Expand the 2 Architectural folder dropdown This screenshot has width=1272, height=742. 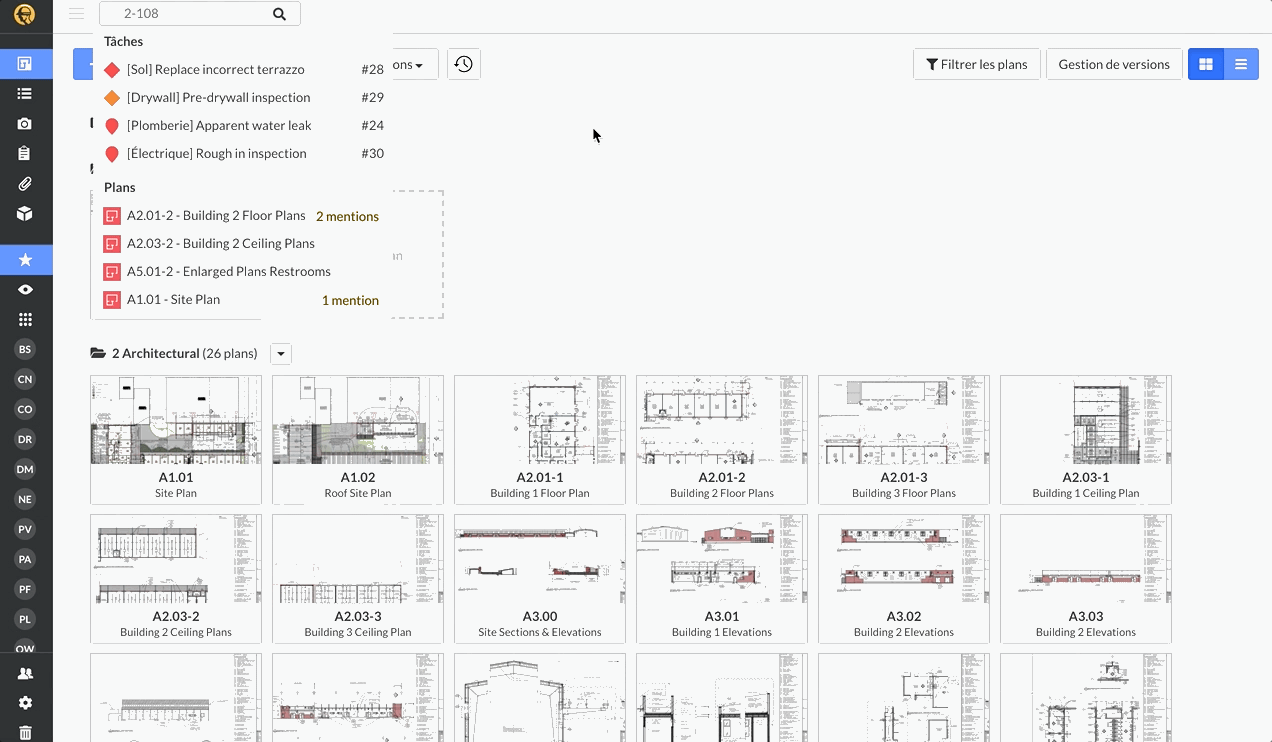tap(281, 354)
